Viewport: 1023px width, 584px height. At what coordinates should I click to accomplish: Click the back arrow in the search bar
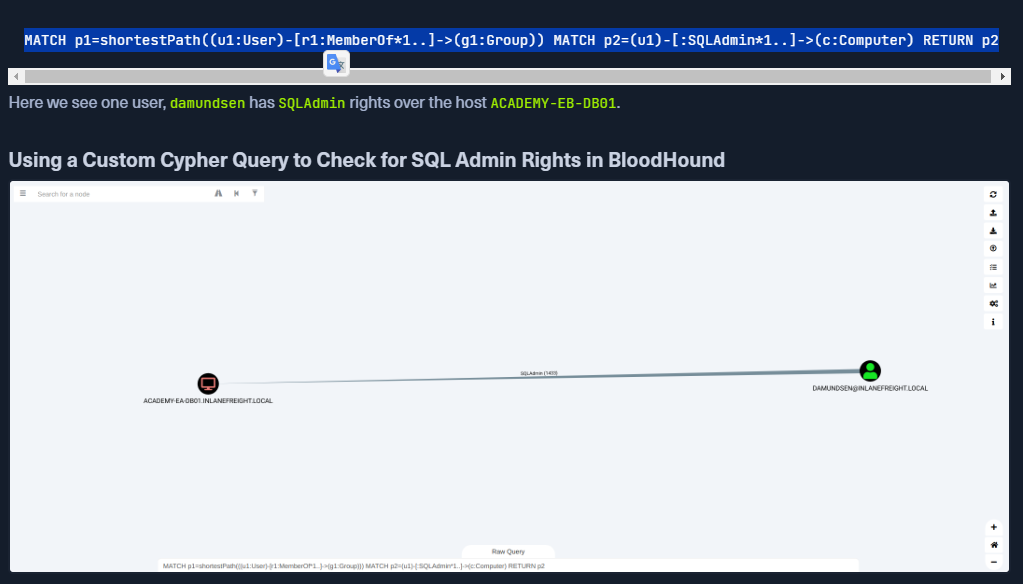click(236, 193)
